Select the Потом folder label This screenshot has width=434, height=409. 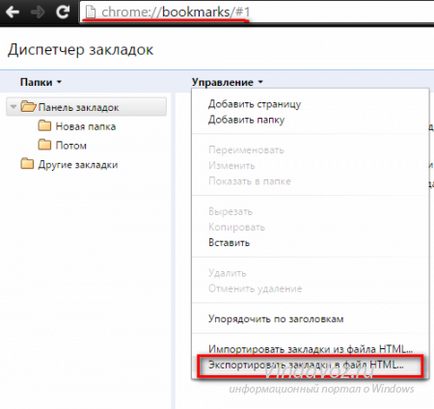click(x=71, y=145)
